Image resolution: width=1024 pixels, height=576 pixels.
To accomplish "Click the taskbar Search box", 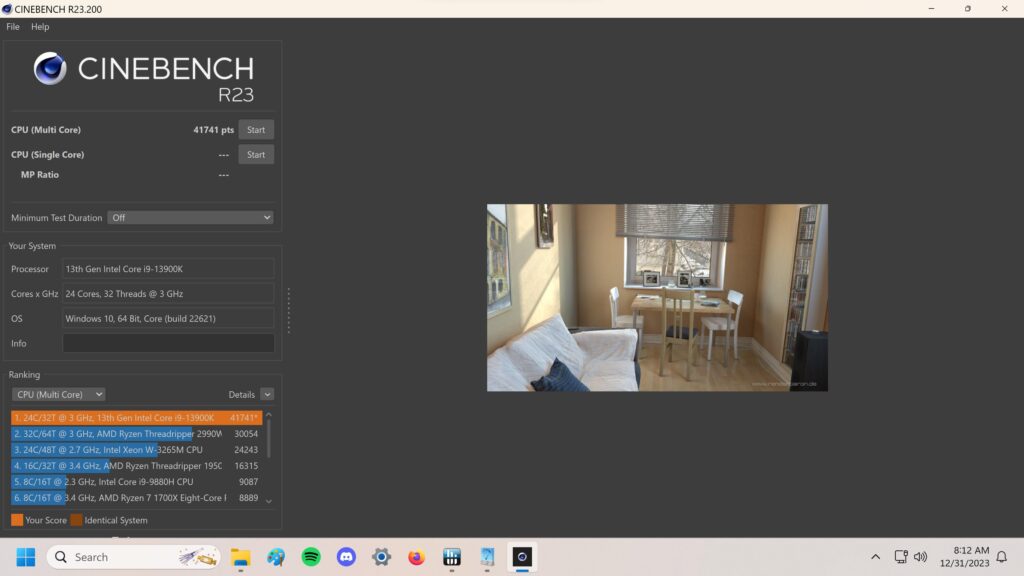I will coord(133,557).
